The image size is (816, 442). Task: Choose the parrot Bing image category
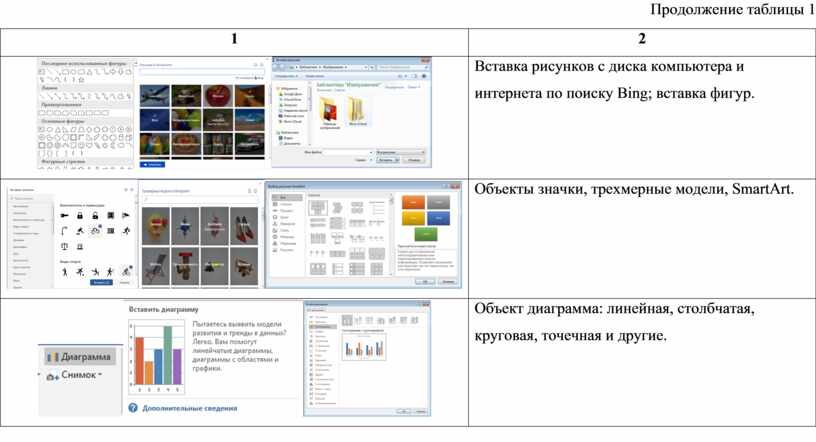(155, 144)
